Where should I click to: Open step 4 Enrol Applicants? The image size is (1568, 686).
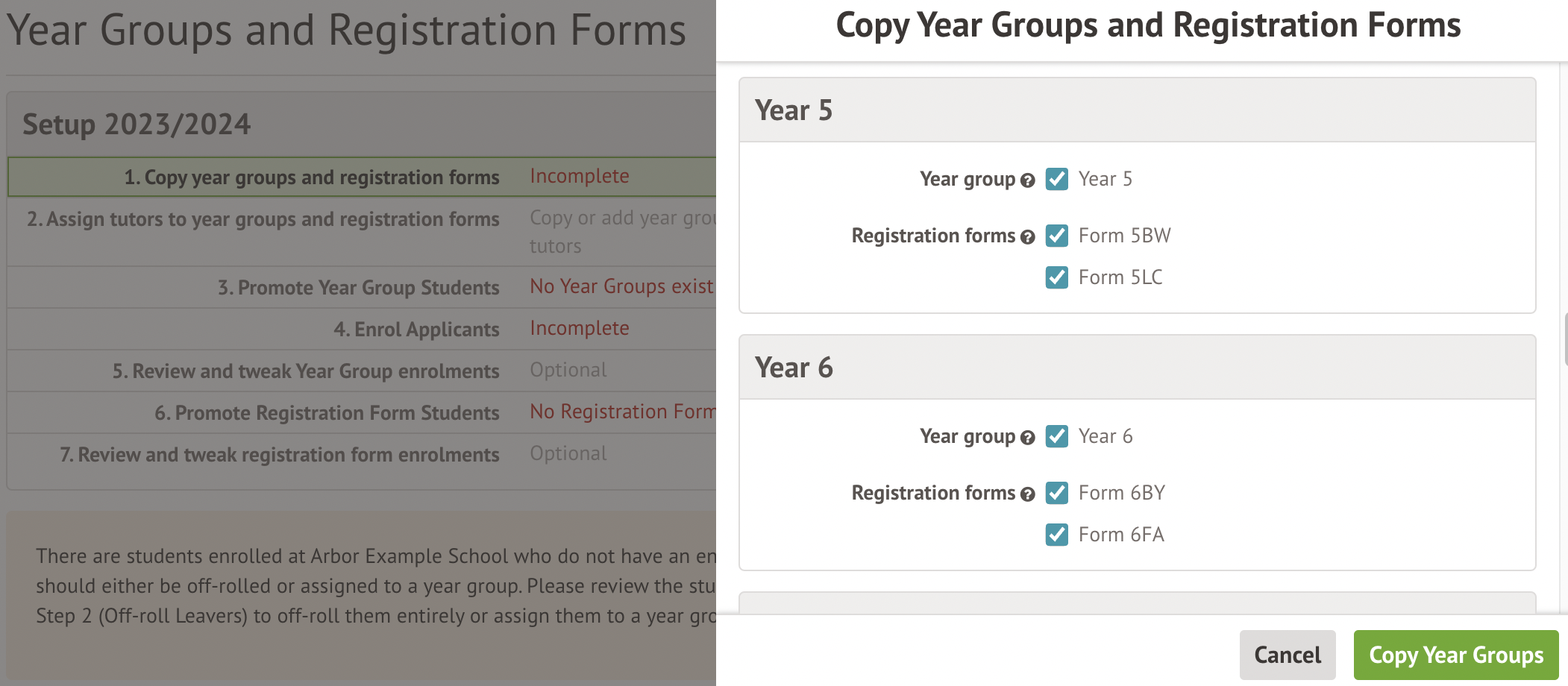(416, 330)
